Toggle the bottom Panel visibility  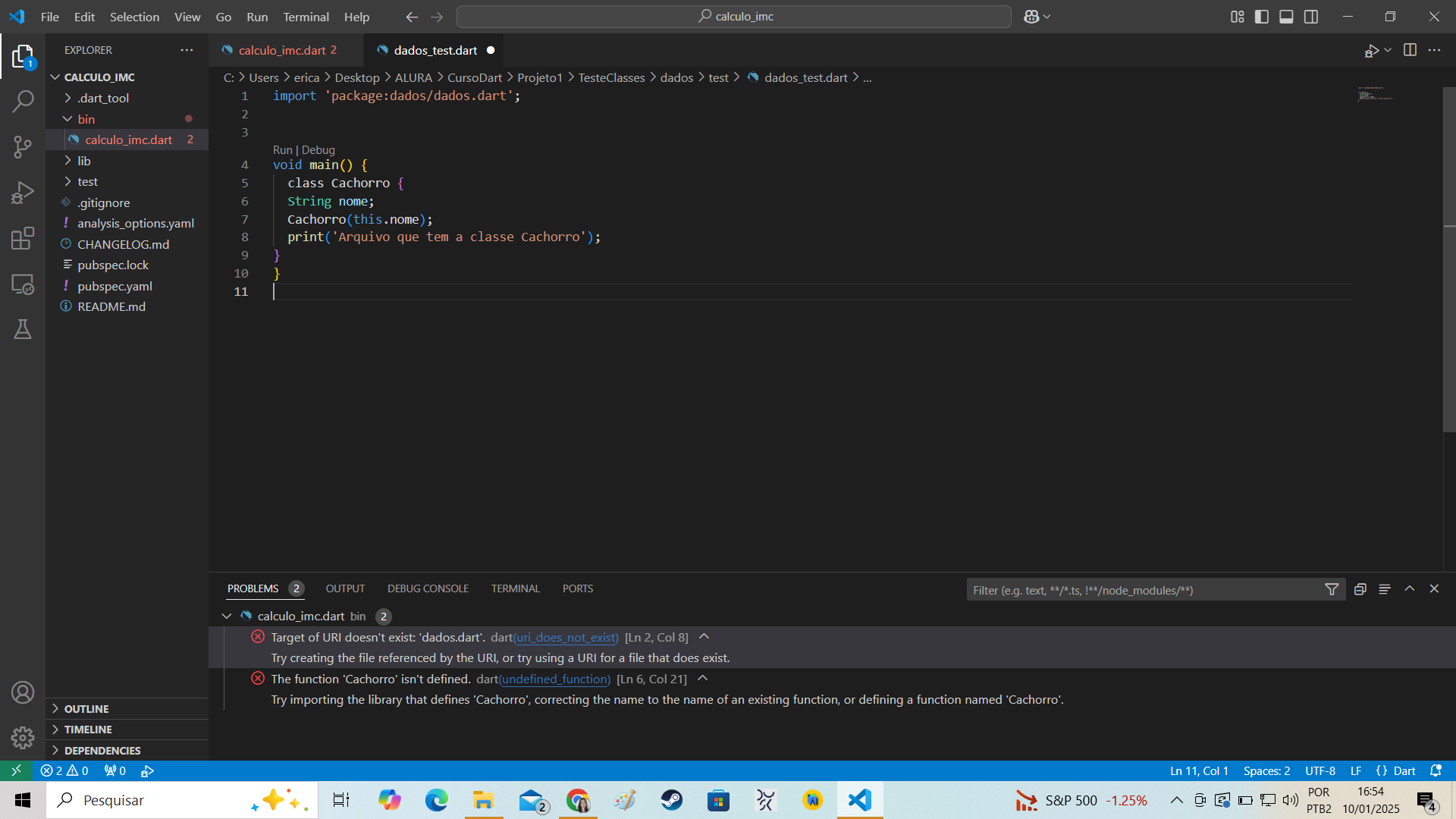click(x=1286, y=17)
